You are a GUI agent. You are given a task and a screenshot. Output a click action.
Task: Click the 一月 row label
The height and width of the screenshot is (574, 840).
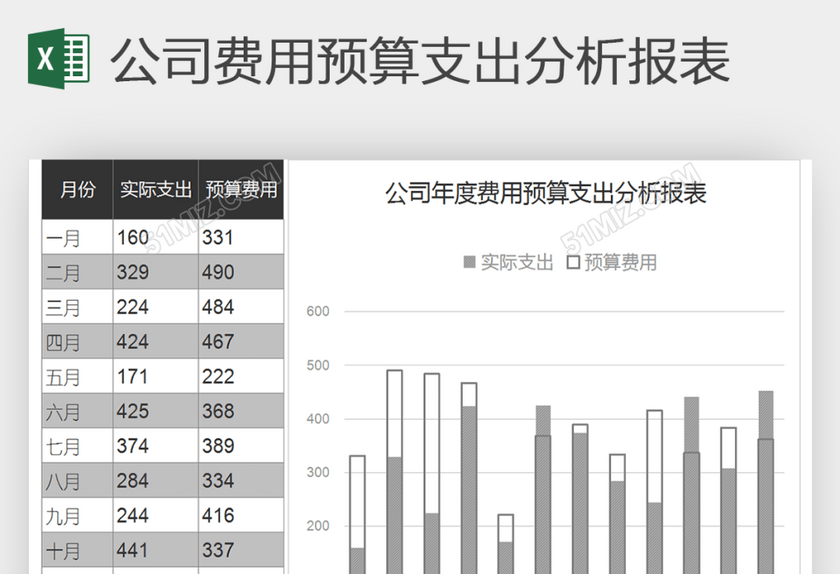63,238
